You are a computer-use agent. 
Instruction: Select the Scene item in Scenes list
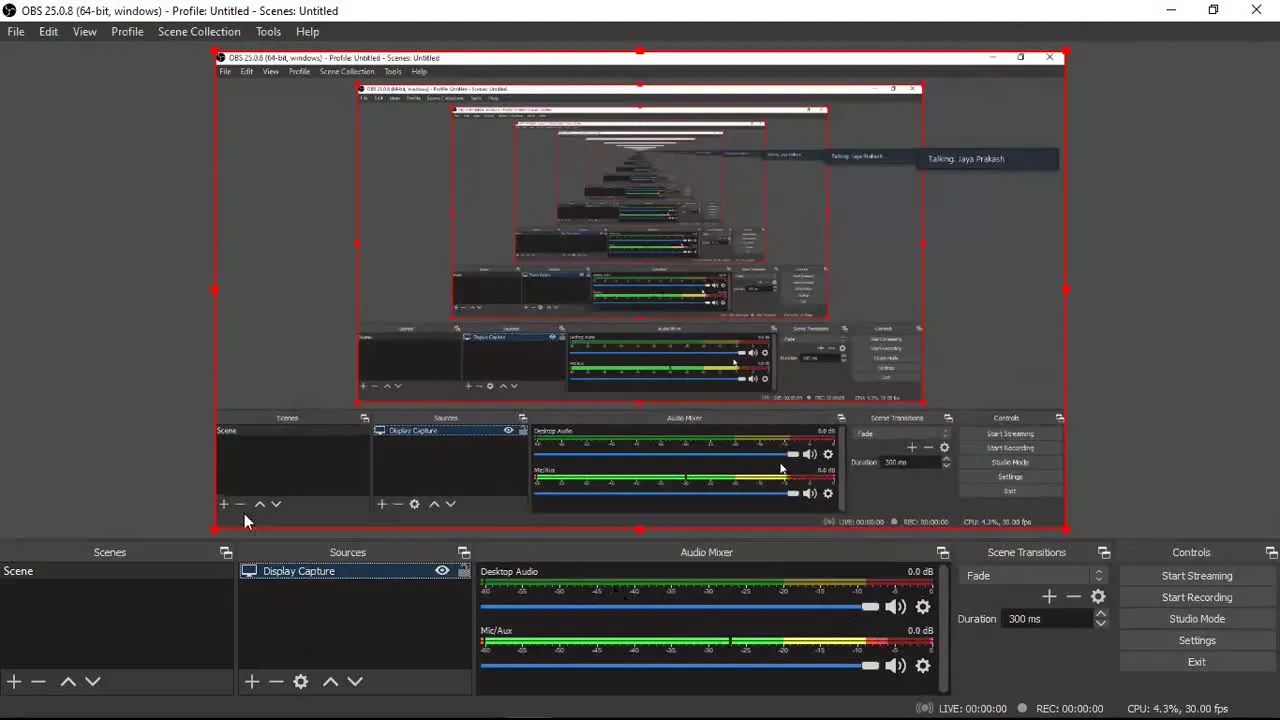tap(116, 571)
